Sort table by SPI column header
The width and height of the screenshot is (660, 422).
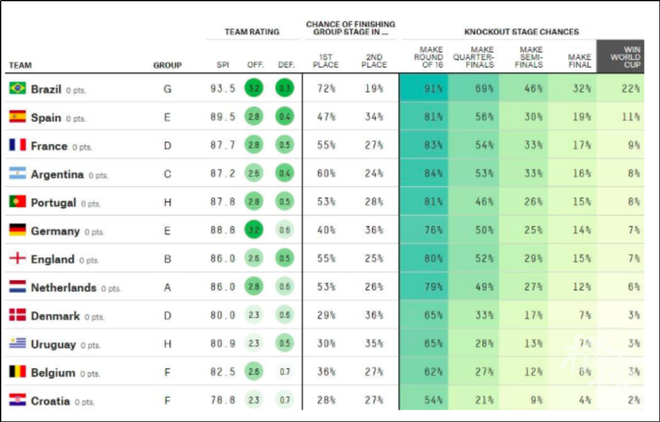(223, 65)
